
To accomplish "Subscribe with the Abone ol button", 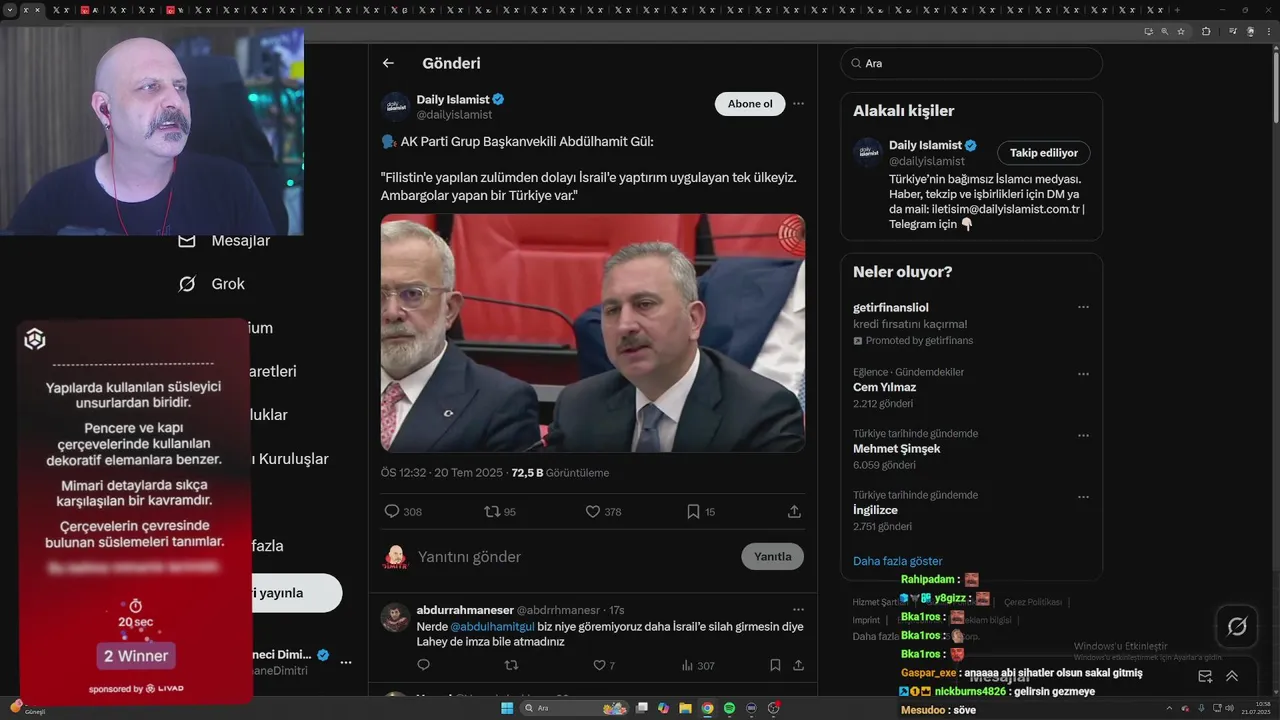I will [x=750, y=104].
